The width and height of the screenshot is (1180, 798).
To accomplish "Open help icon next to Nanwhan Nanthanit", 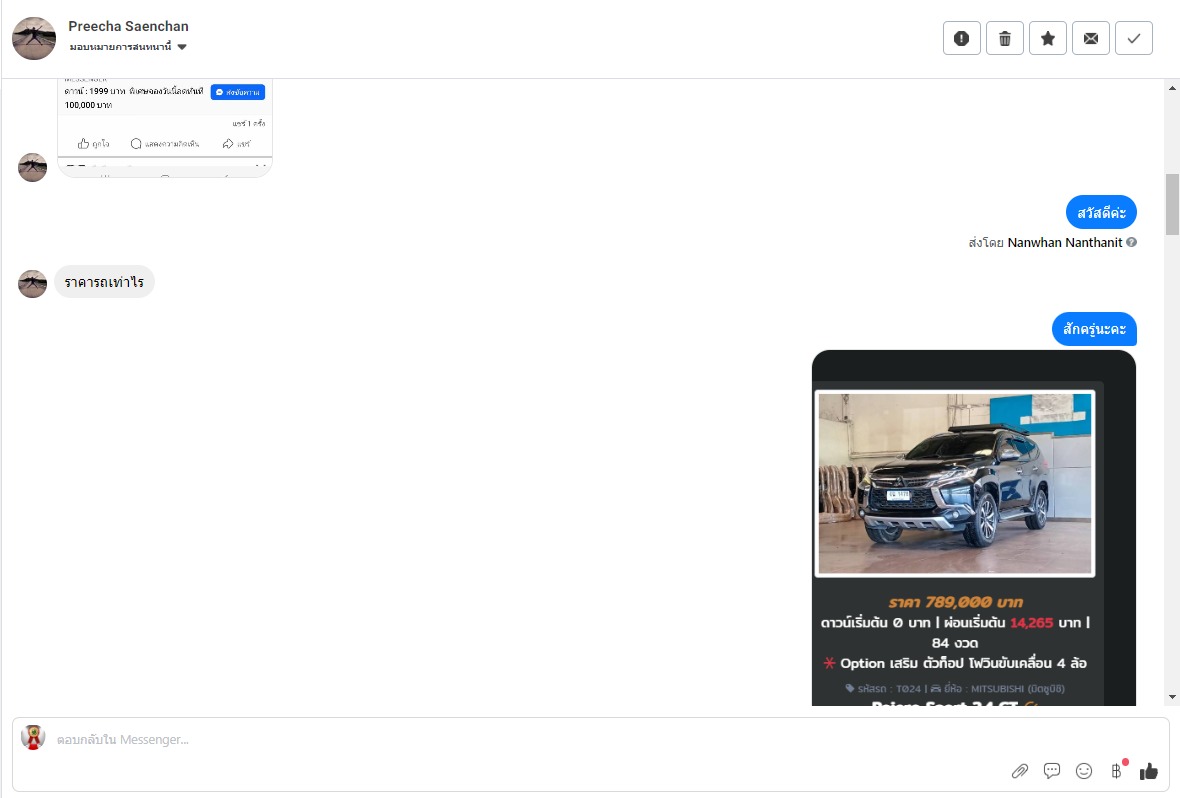I will coord(1131,242).
